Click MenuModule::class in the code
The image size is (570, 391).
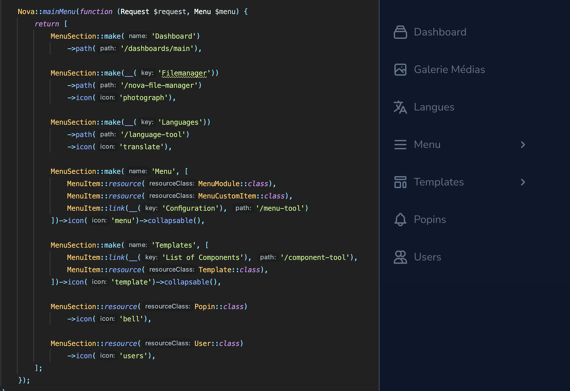click(233, 184)
